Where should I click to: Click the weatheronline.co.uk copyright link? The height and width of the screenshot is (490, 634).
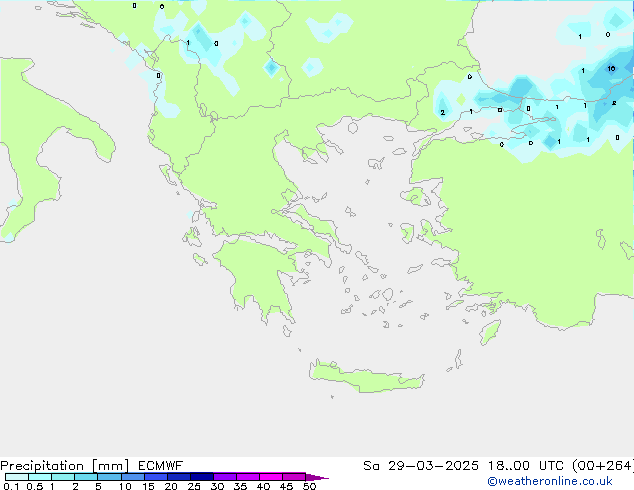(550, 481)
